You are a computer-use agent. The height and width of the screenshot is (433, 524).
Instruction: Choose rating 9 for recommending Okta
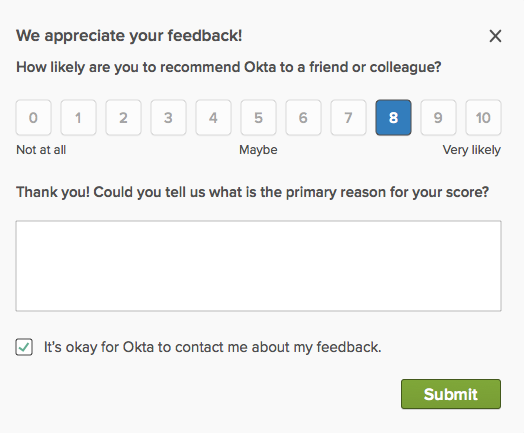click(438, 118)
